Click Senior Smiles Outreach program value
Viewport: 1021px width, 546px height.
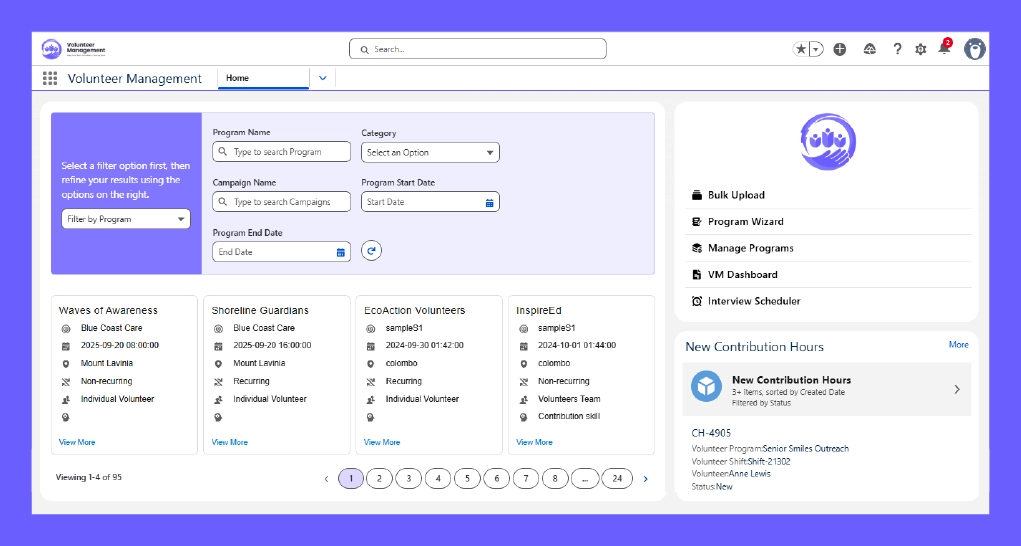tap(805, 448)
